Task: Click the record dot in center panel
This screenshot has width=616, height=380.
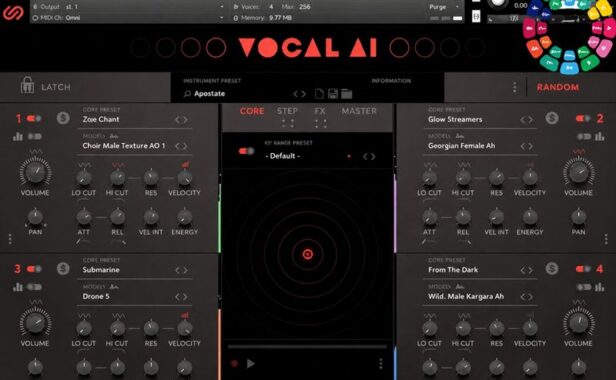Action: (x=235, y=363)
